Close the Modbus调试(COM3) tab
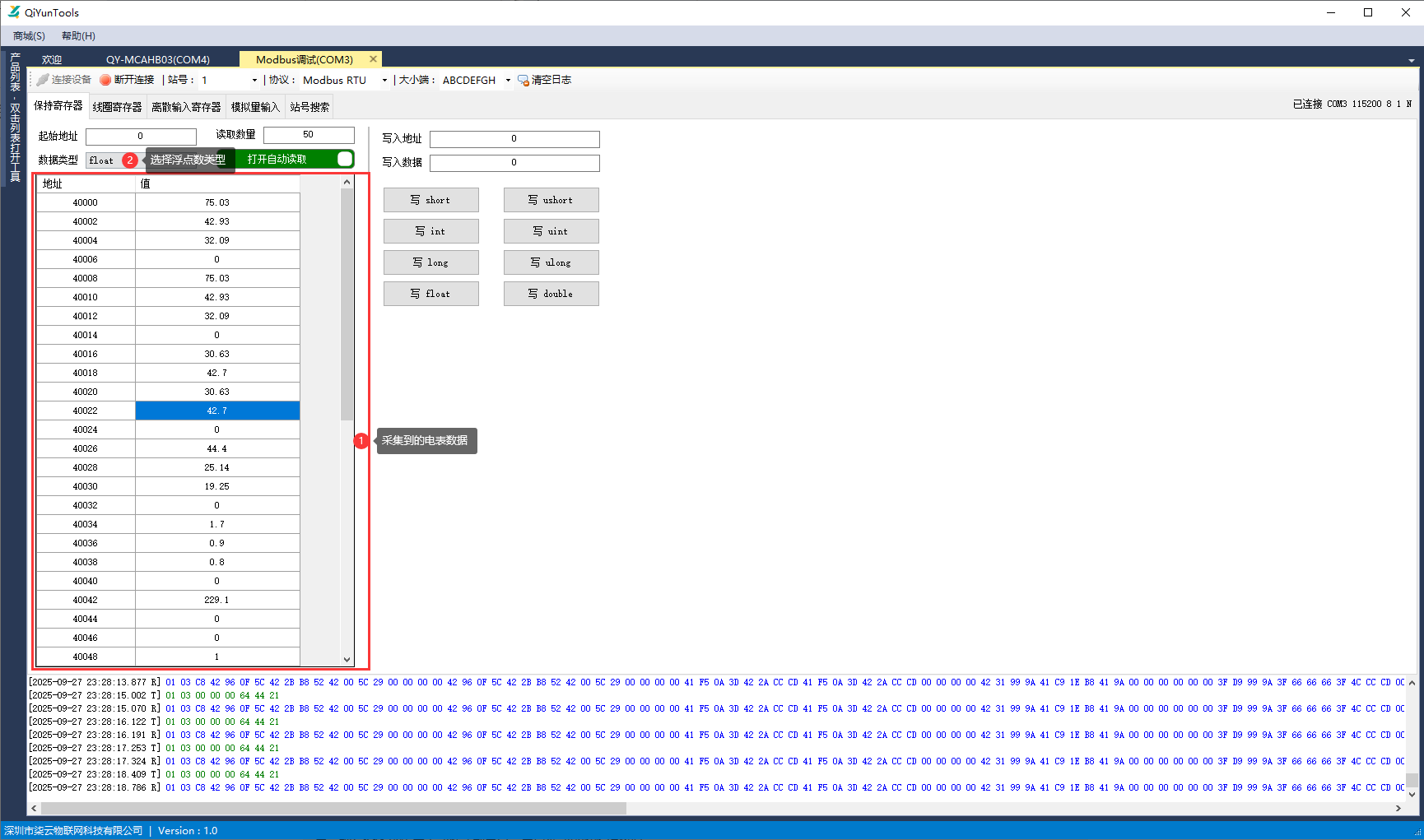The image size is (1424, 840). click(373, 59)
